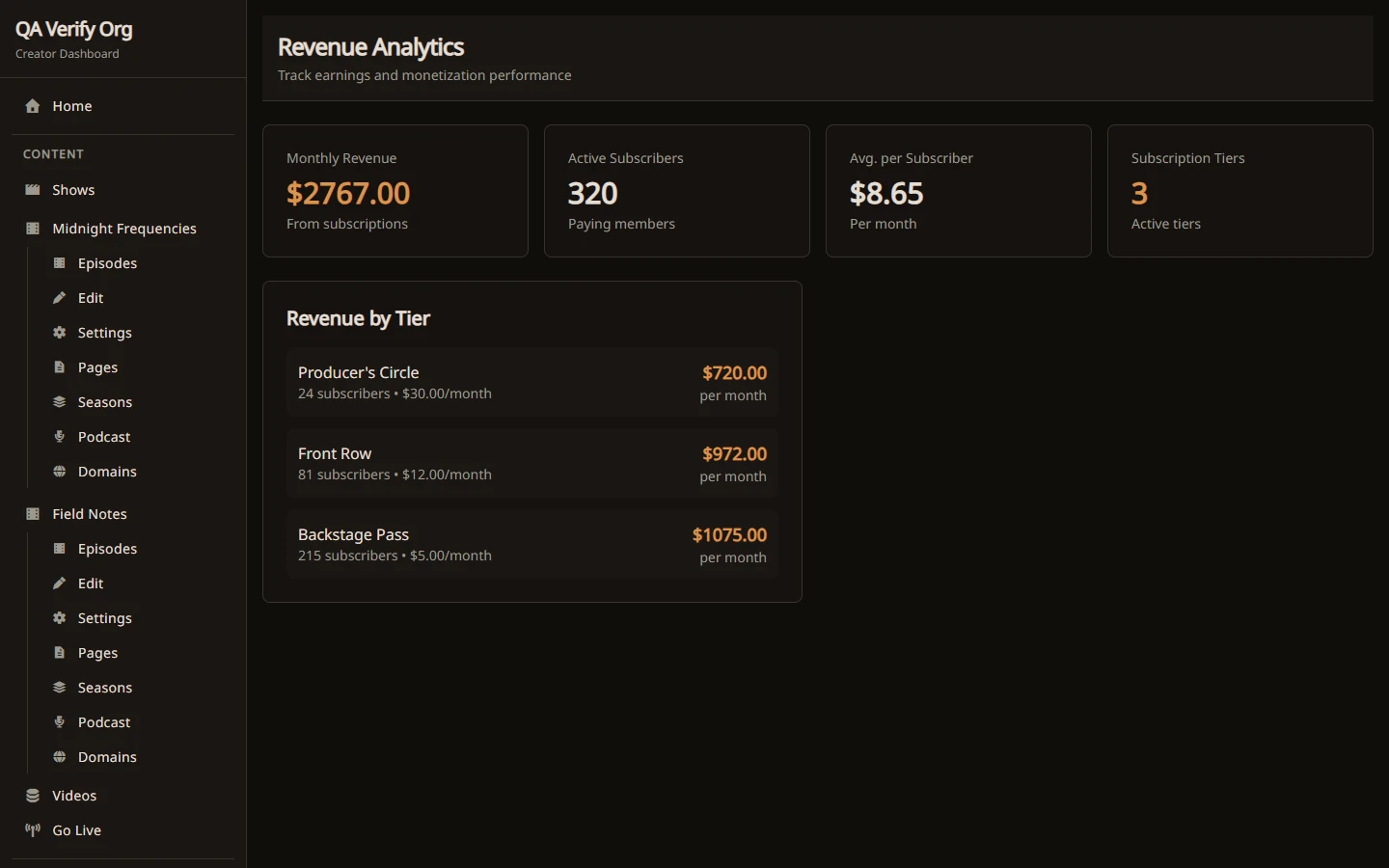The height and width of the screenshot is (868, 1389).
Task: Open Seasons for Field Notes
Action: click(136, 688)
